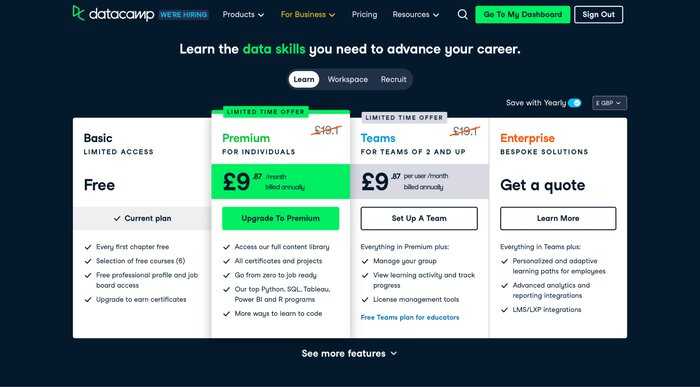The width and height of the screenshot is (700, 387).
Task: Switch to the Workspace pill option
Action: (347, 79)
